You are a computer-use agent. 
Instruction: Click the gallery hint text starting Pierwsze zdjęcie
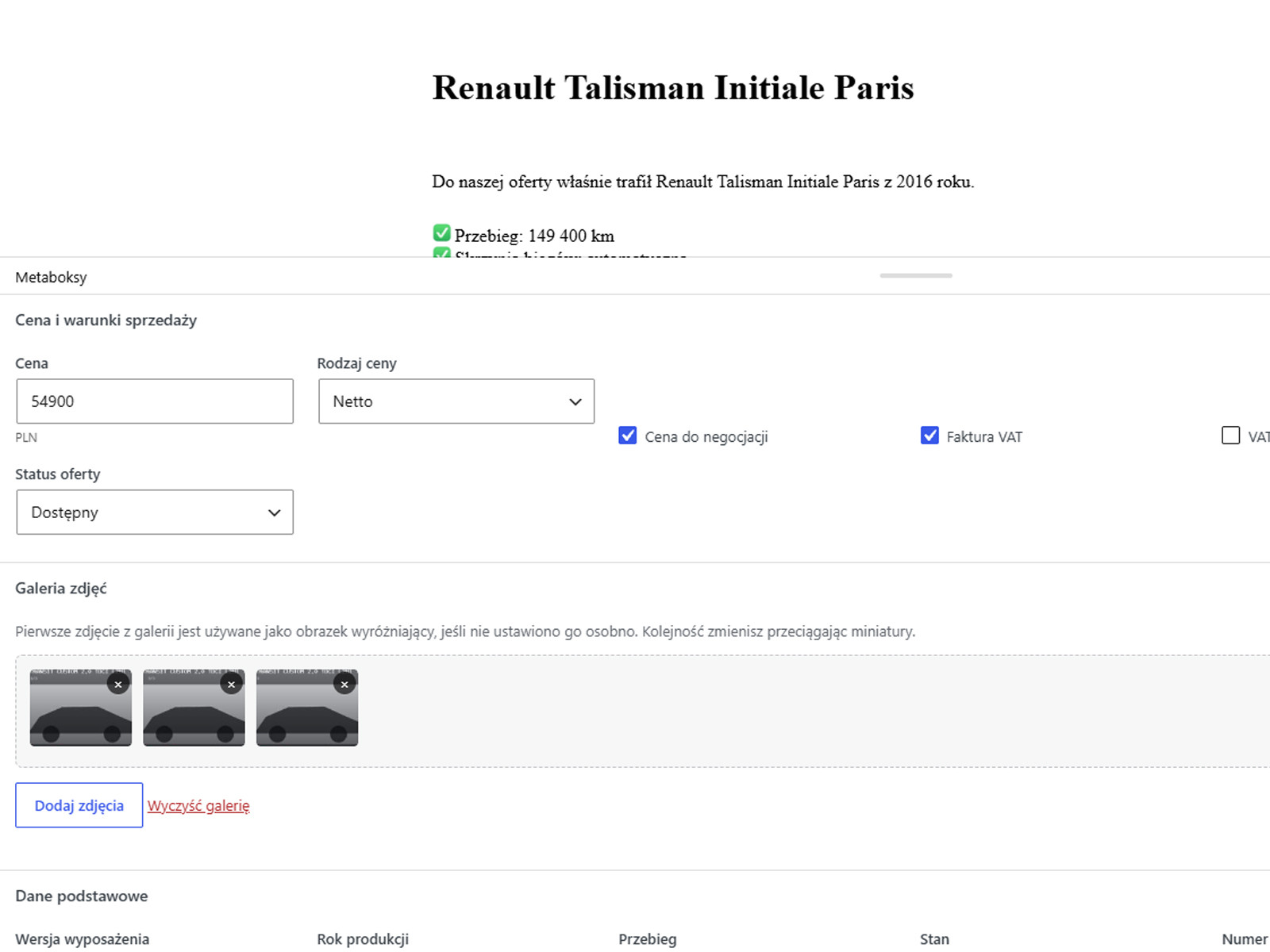465,631
